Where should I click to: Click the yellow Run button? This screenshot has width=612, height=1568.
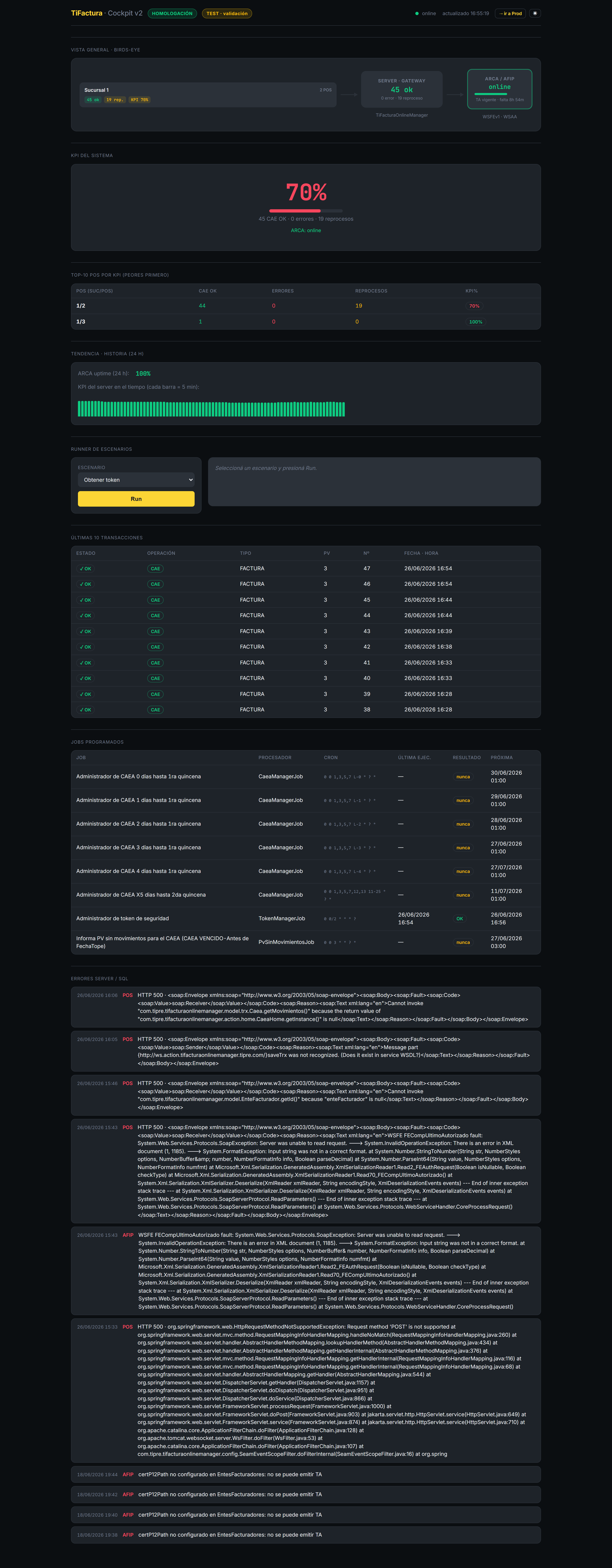[136, 499]
